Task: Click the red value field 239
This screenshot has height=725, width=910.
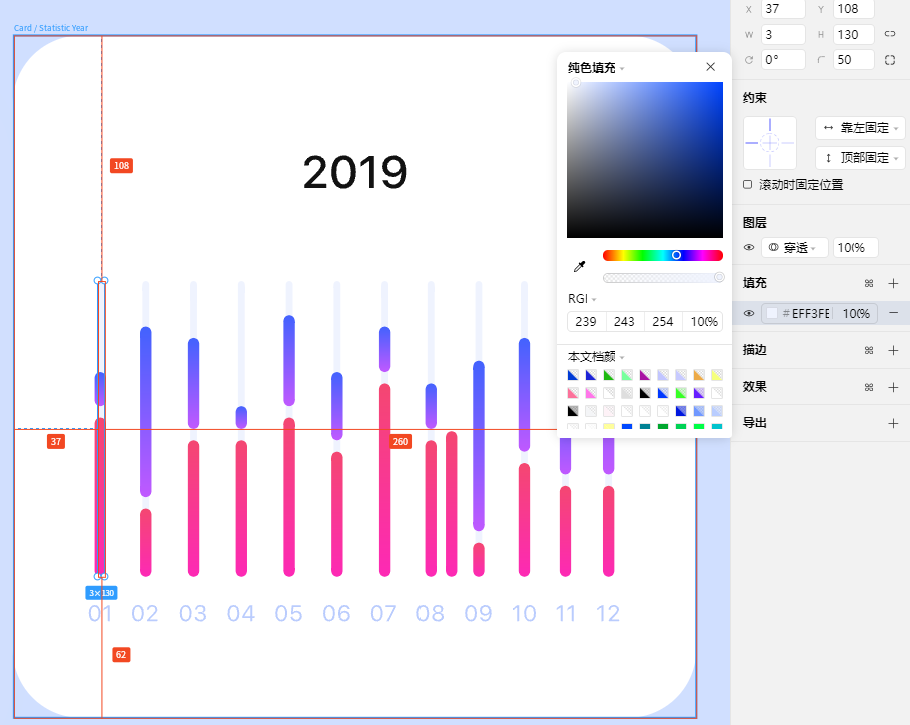Action: [586, 322]
